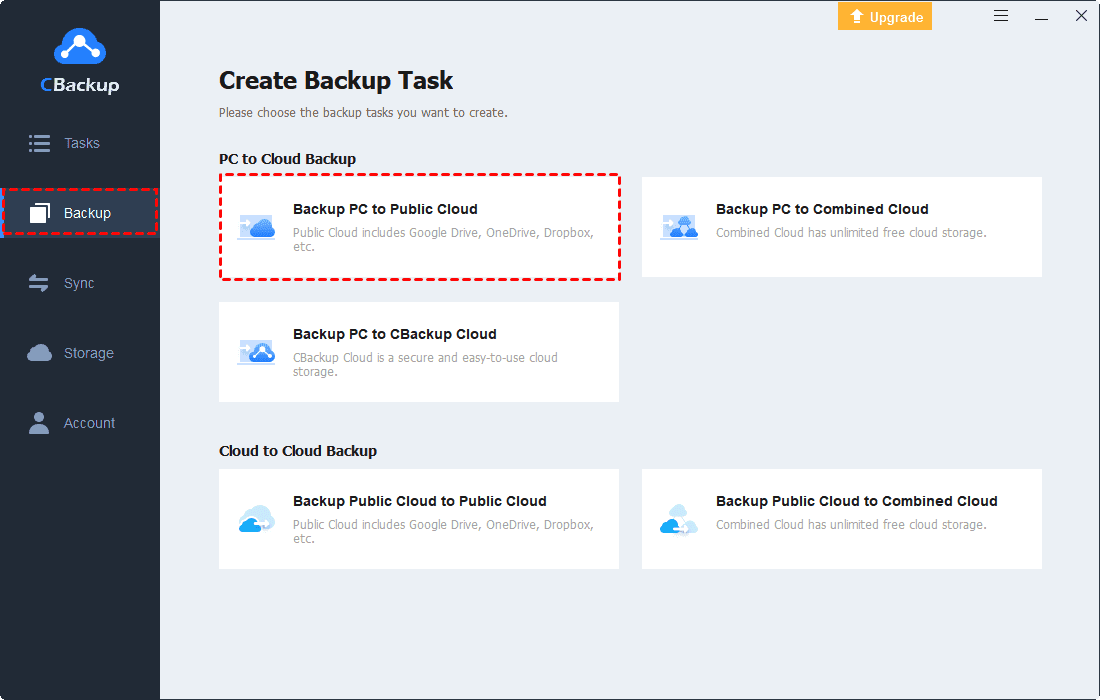The height and width of the screenshot is (700, 1100).
Task: Pick 'Backup Public Cloud to Combined Cloud' title
Action: [856, 501]
